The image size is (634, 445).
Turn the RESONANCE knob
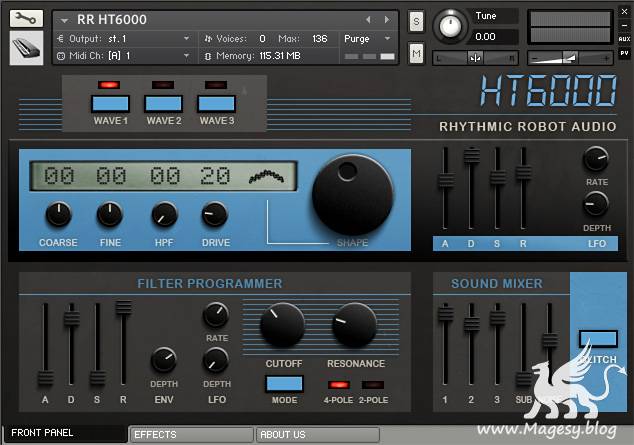click(x=354, y=325)
